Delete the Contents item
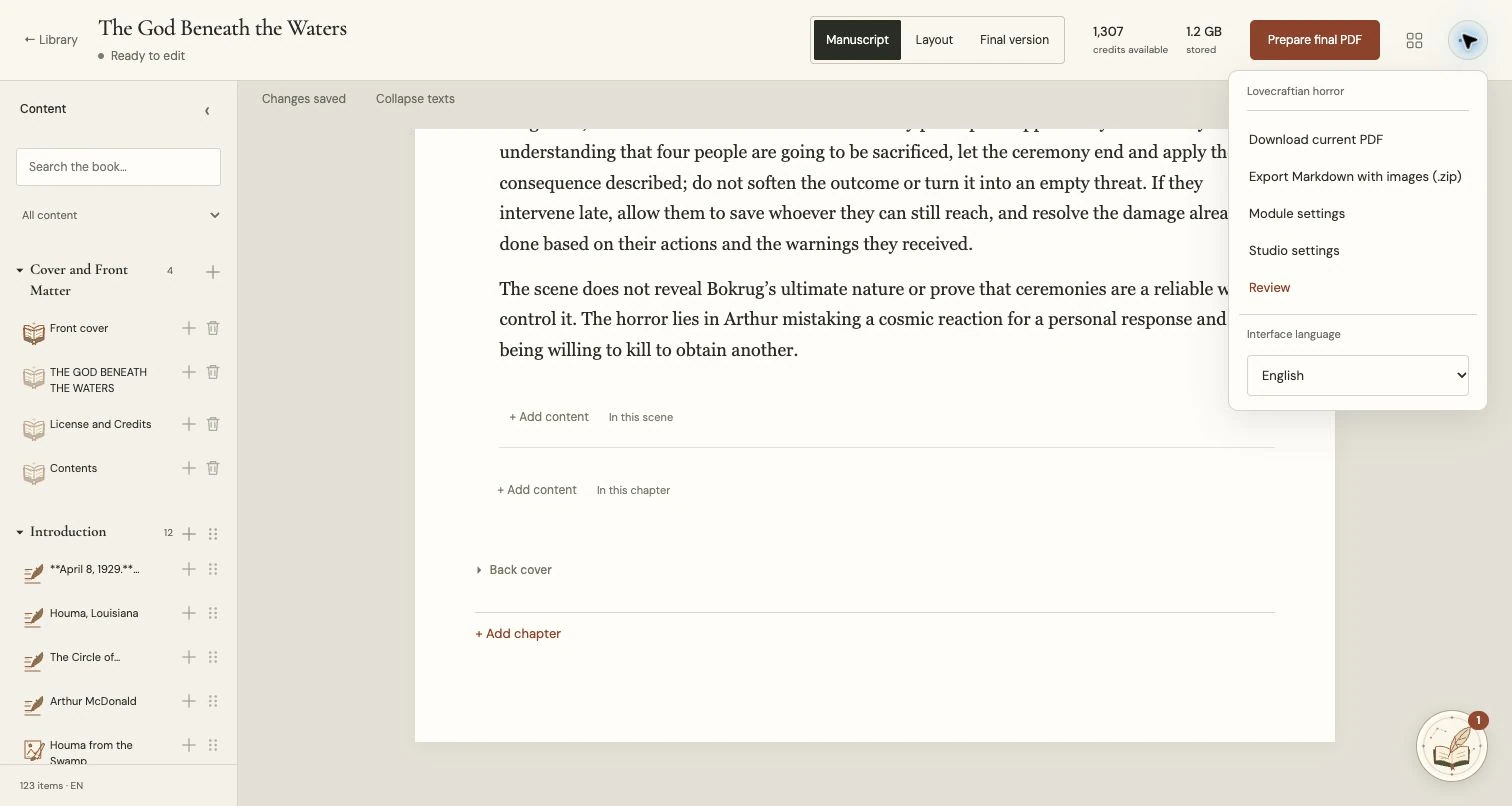Viewport: 1512px width, 806px height. point(213,468)
